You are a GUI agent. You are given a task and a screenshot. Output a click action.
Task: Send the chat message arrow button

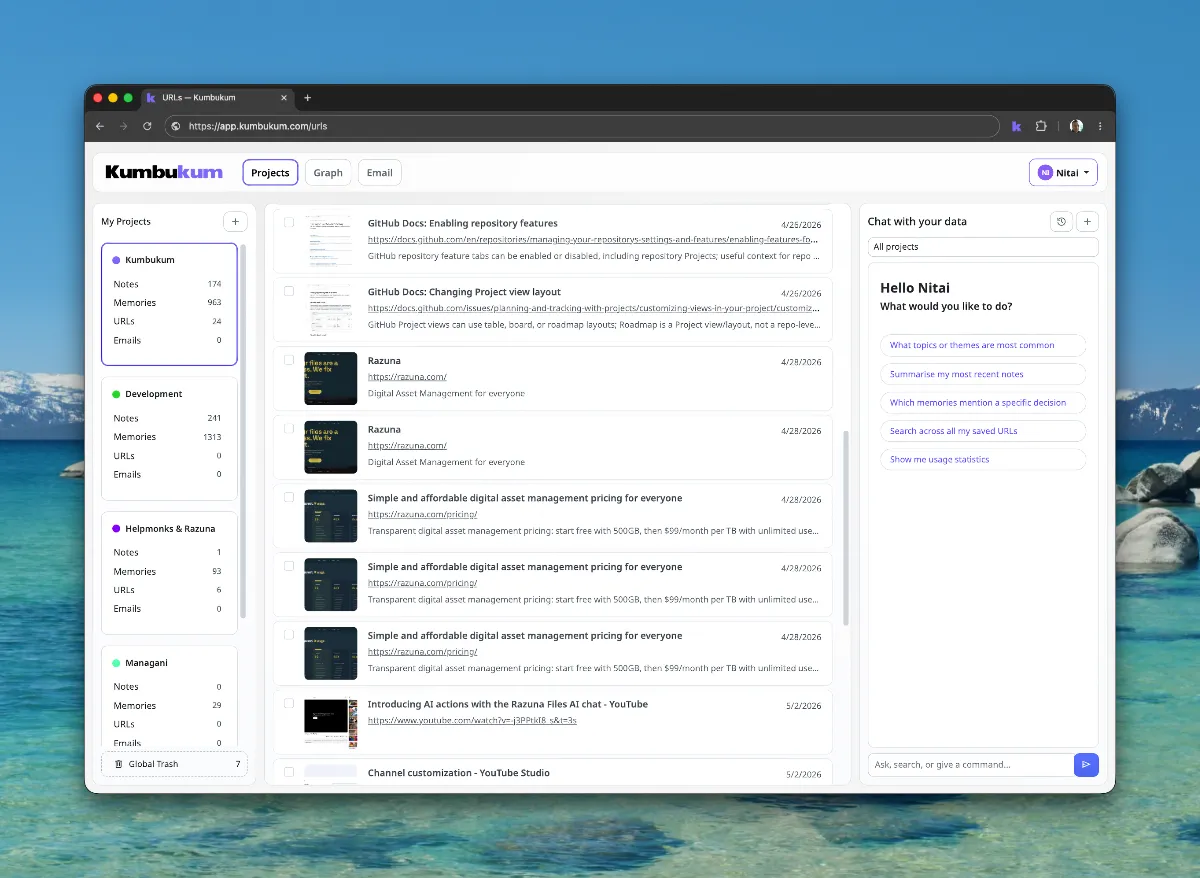coord(1086,765)
